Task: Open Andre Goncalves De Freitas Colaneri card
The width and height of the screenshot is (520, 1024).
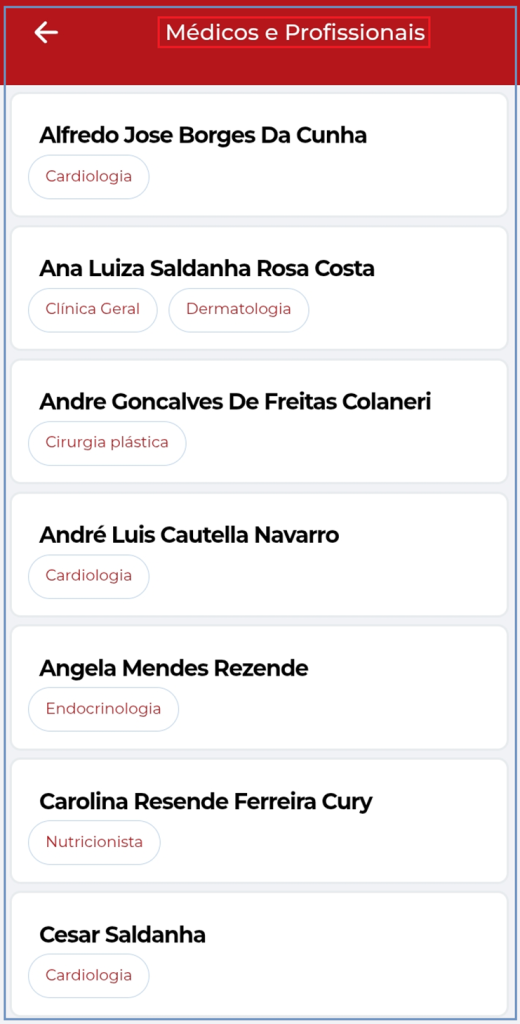Action: [259, 421]
